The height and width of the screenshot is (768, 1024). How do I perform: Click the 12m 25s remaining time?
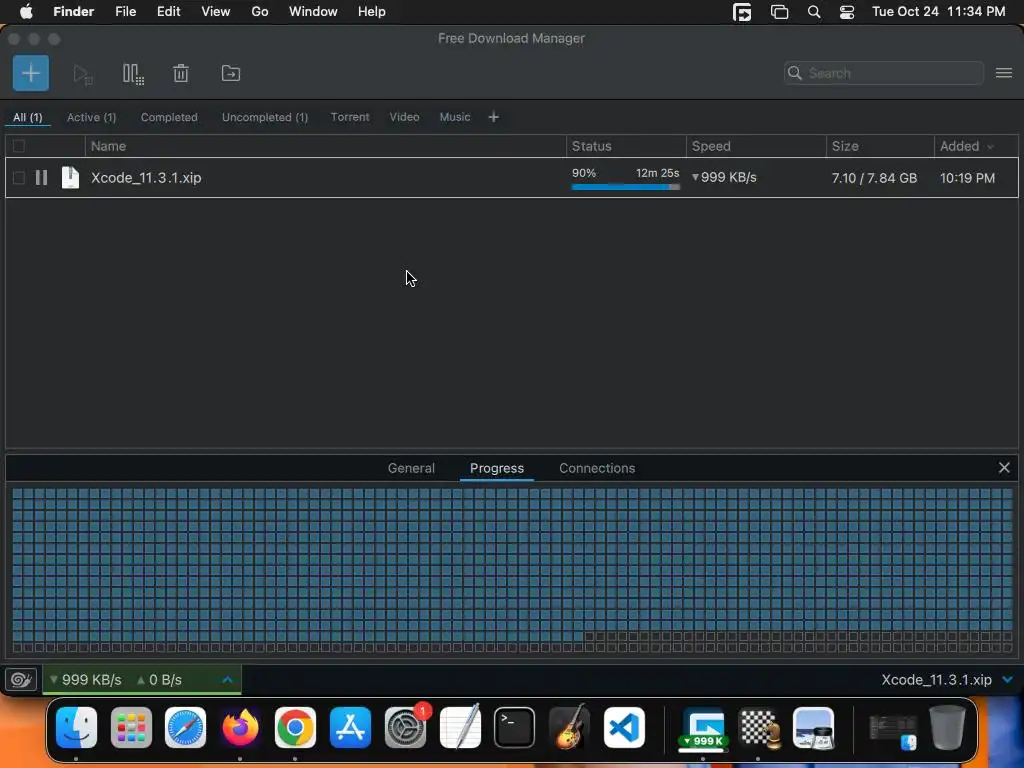657,173
